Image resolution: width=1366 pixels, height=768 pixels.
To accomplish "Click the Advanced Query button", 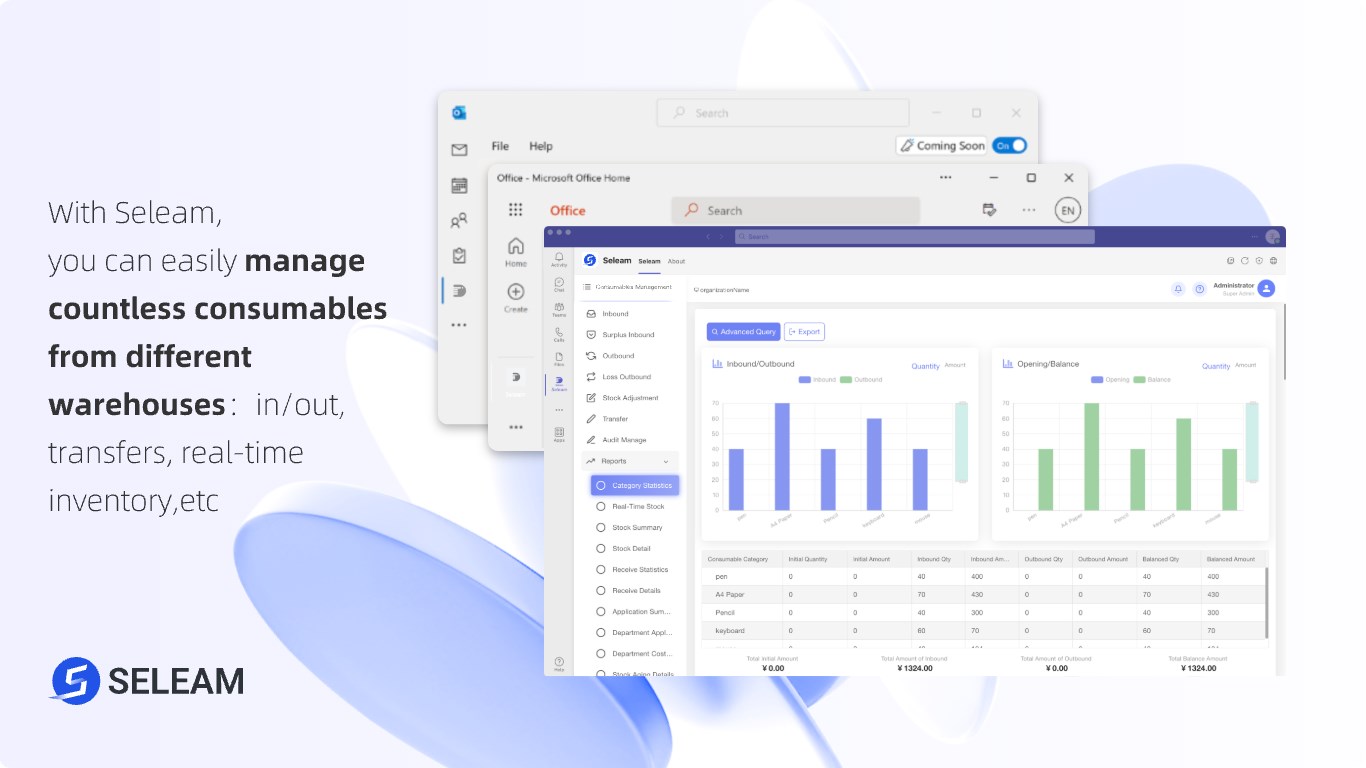I will point(743,331).
